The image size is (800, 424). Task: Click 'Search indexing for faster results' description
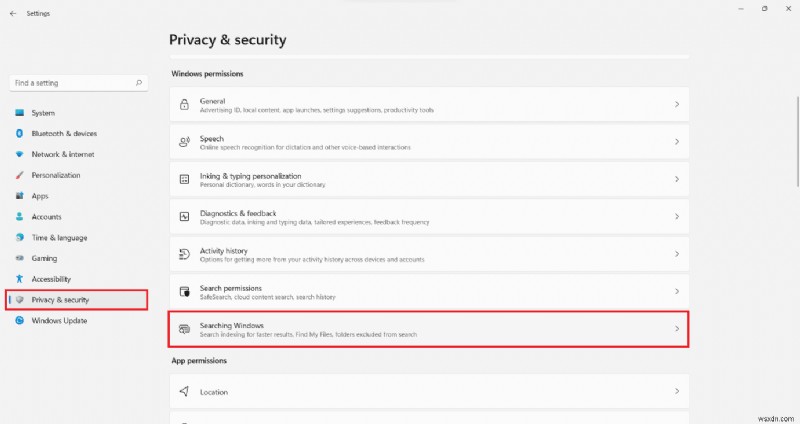click(308, 334)
